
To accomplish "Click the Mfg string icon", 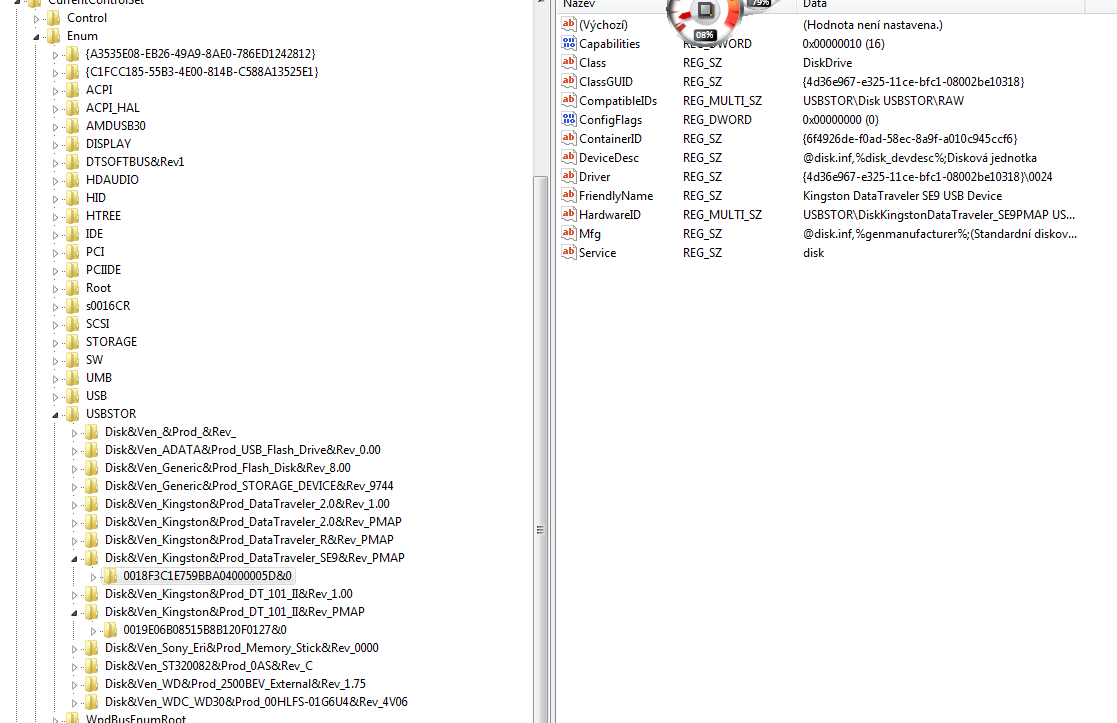I will point(568,234).
